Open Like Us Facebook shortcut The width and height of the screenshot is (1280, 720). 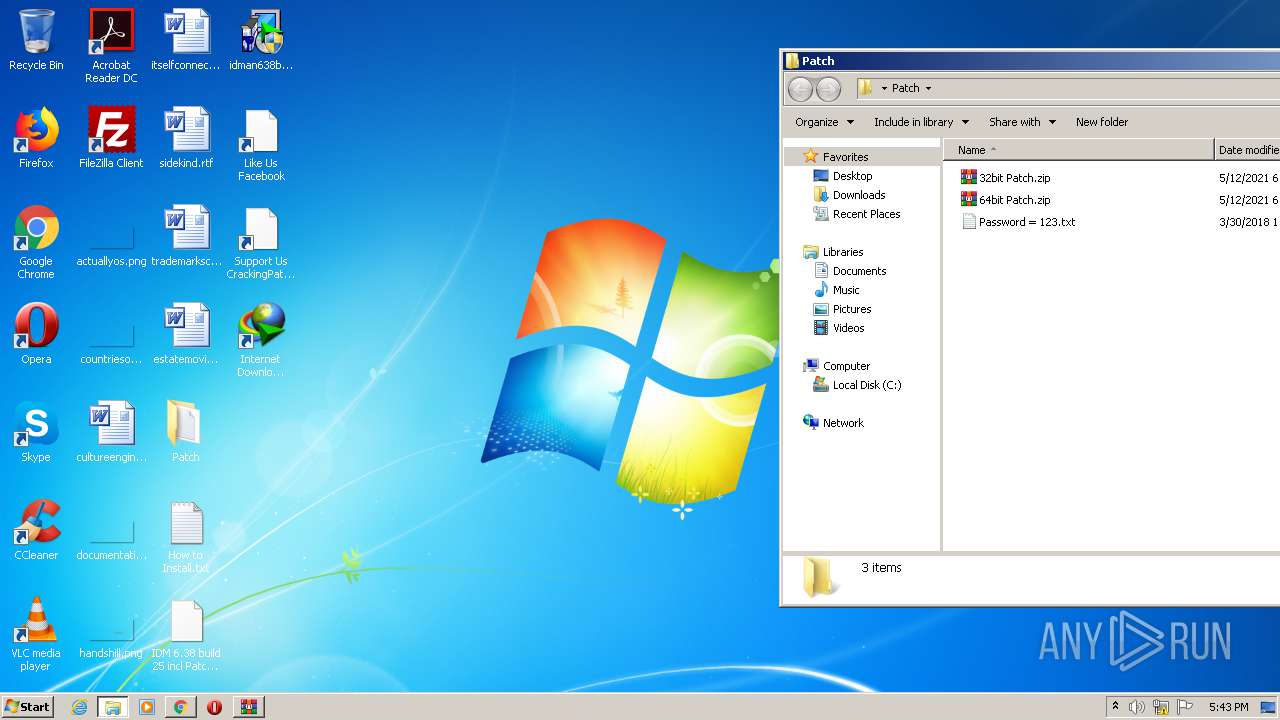pos(261,145)
